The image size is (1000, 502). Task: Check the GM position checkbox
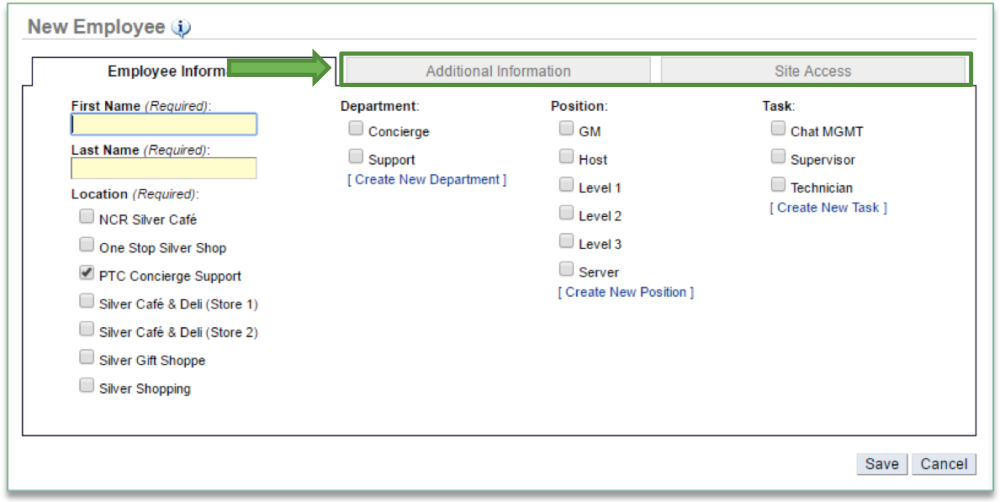tap(567, 129)
